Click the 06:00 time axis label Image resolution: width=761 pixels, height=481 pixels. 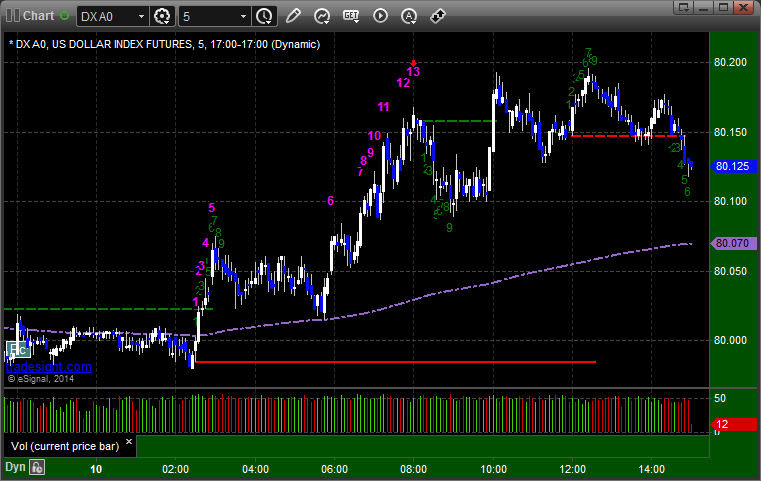pyautogui.click(x=334, y=469)
